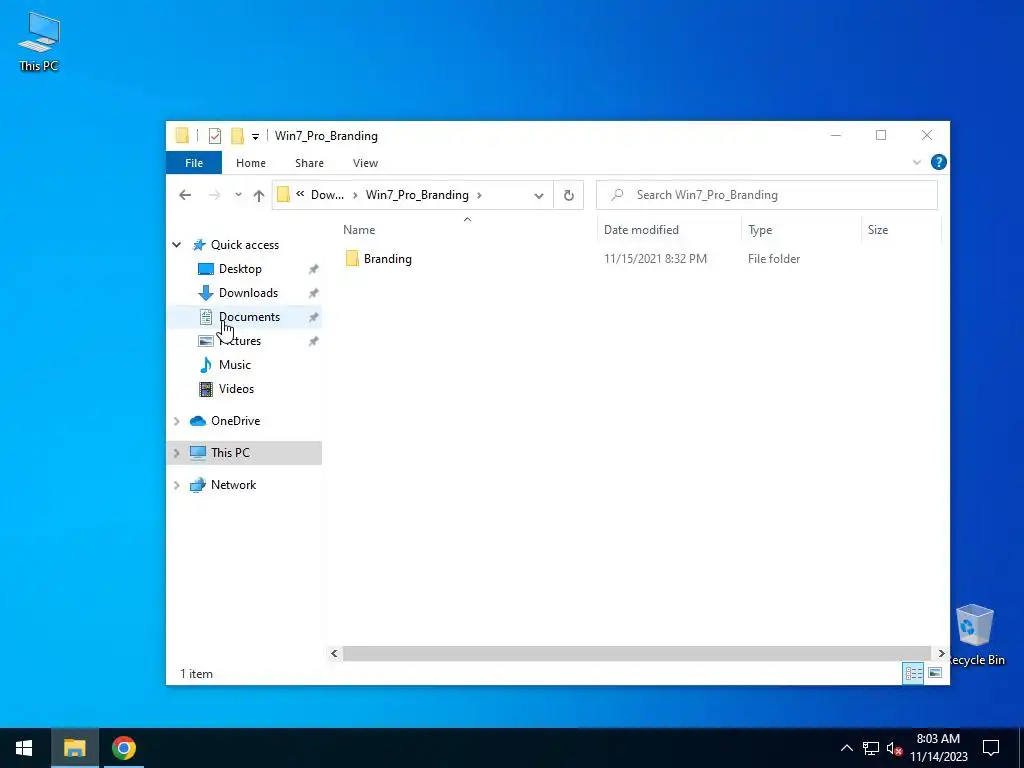Viewport: 1024px width, 768px height.
Task: Show hidden tray icons with caret
Action: (846, 748)
